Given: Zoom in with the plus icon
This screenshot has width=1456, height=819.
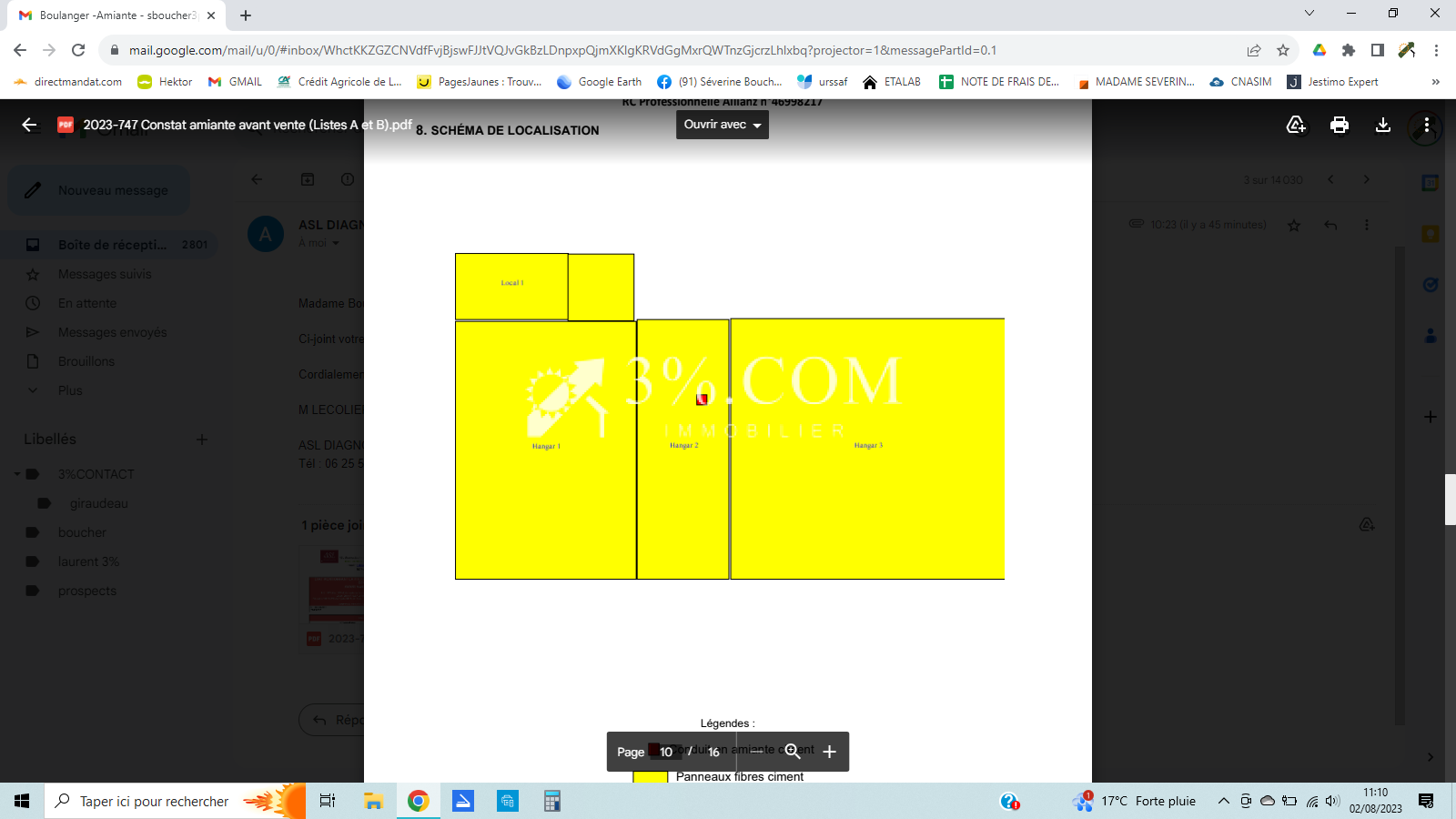Looking at the screenshot, I should (x=829, y=752).
